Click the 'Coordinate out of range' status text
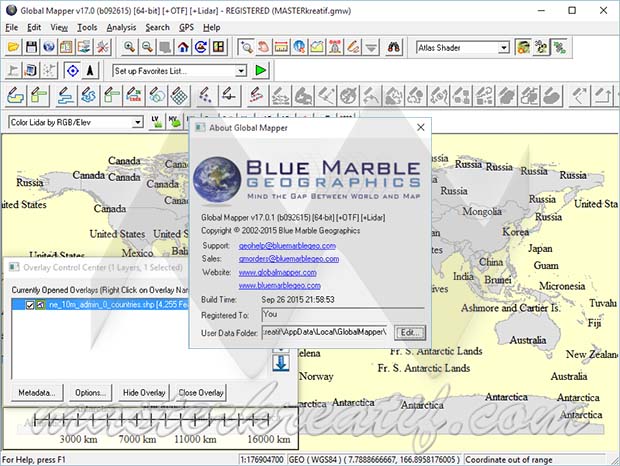 (508, 460)
